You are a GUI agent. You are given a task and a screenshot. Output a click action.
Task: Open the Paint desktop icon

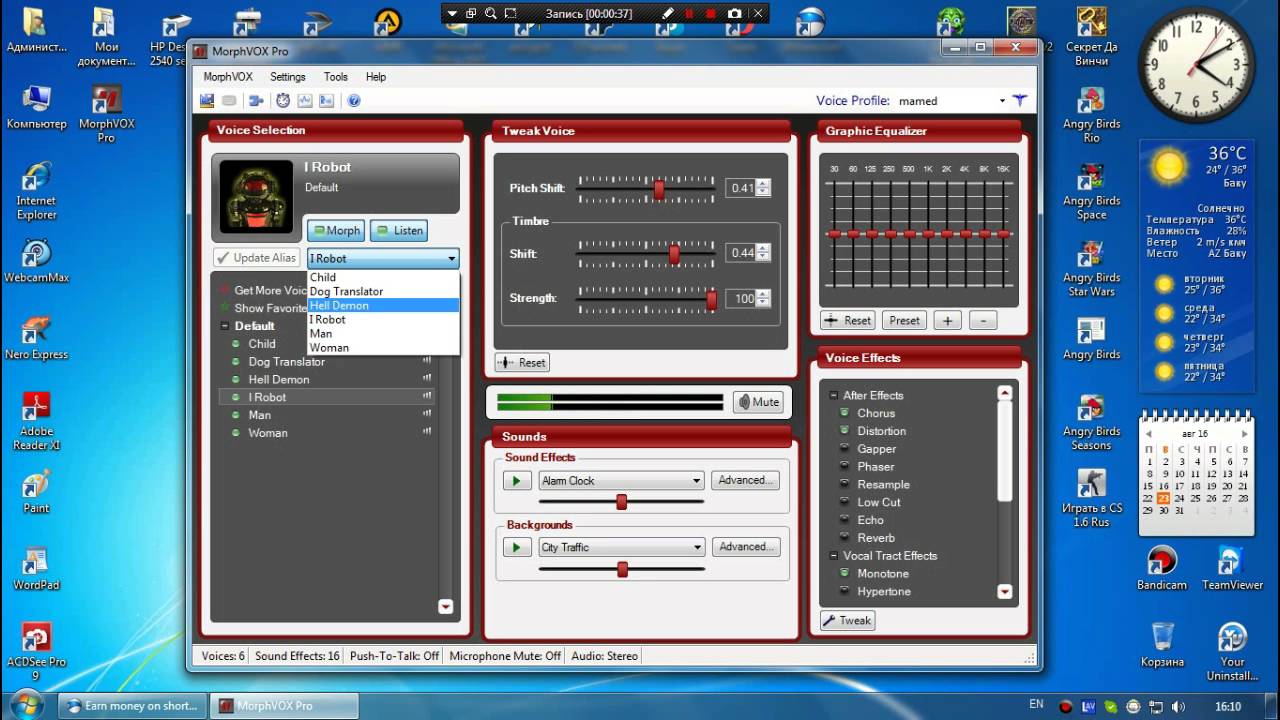tap(36, 490)
